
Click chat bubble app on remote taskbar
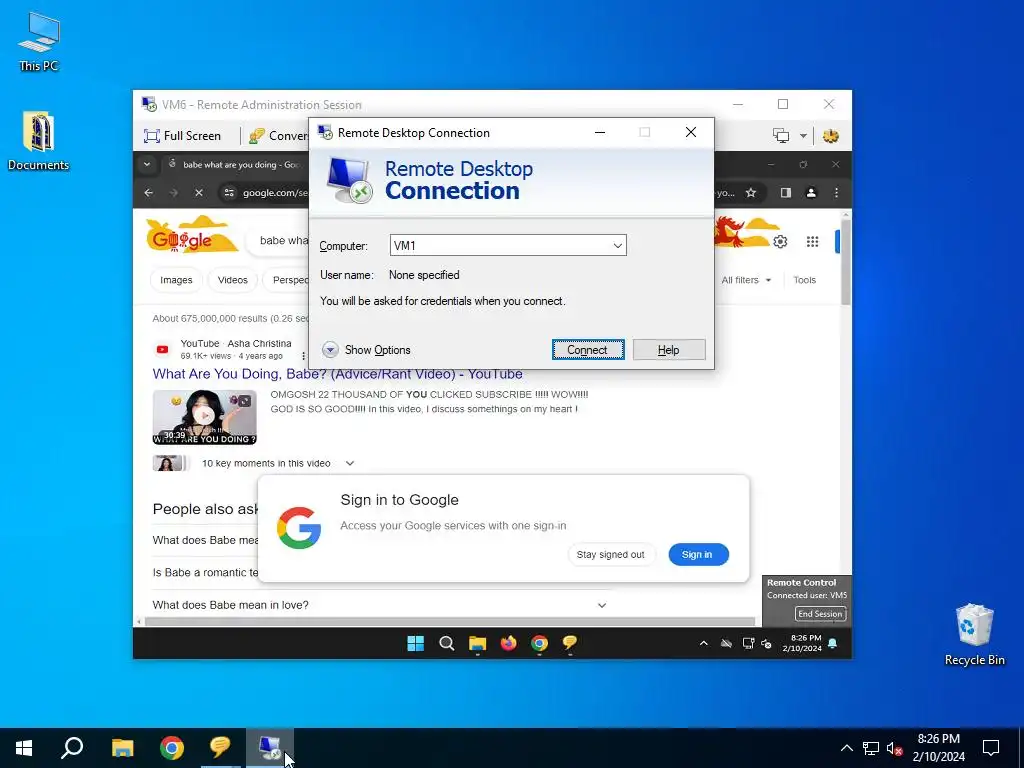[570, 644]
